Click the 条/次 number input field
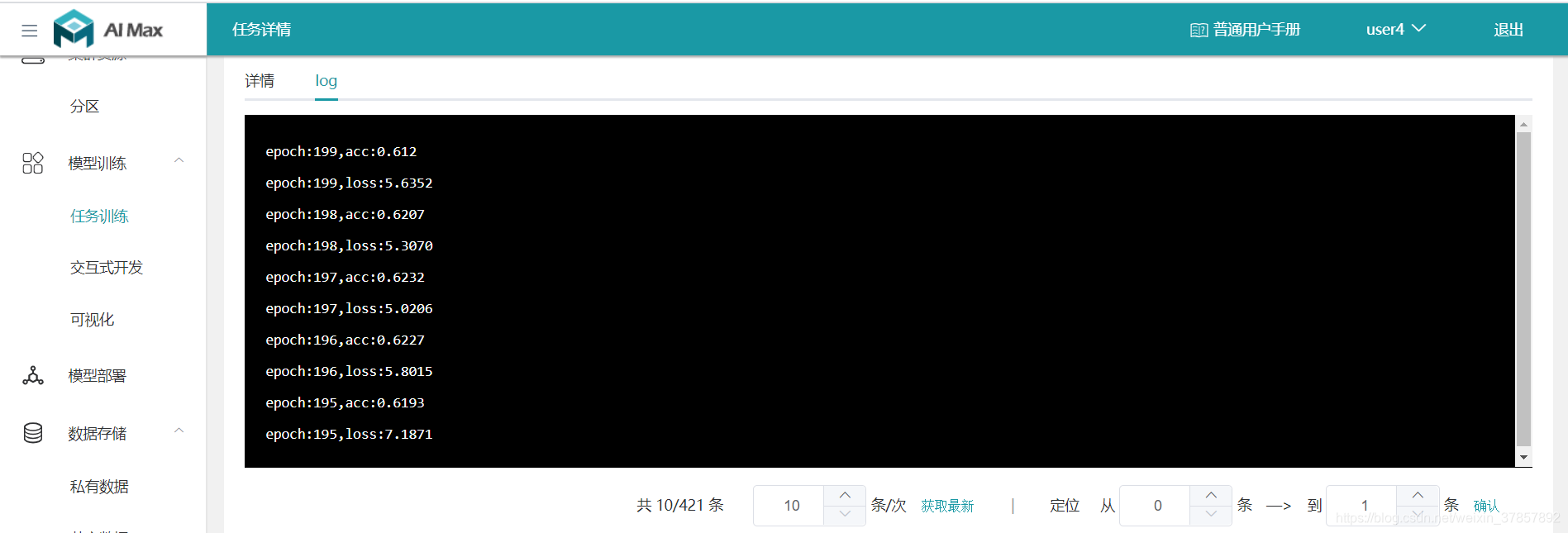This screenshot has width=1568, height=533. pos(790,506)
